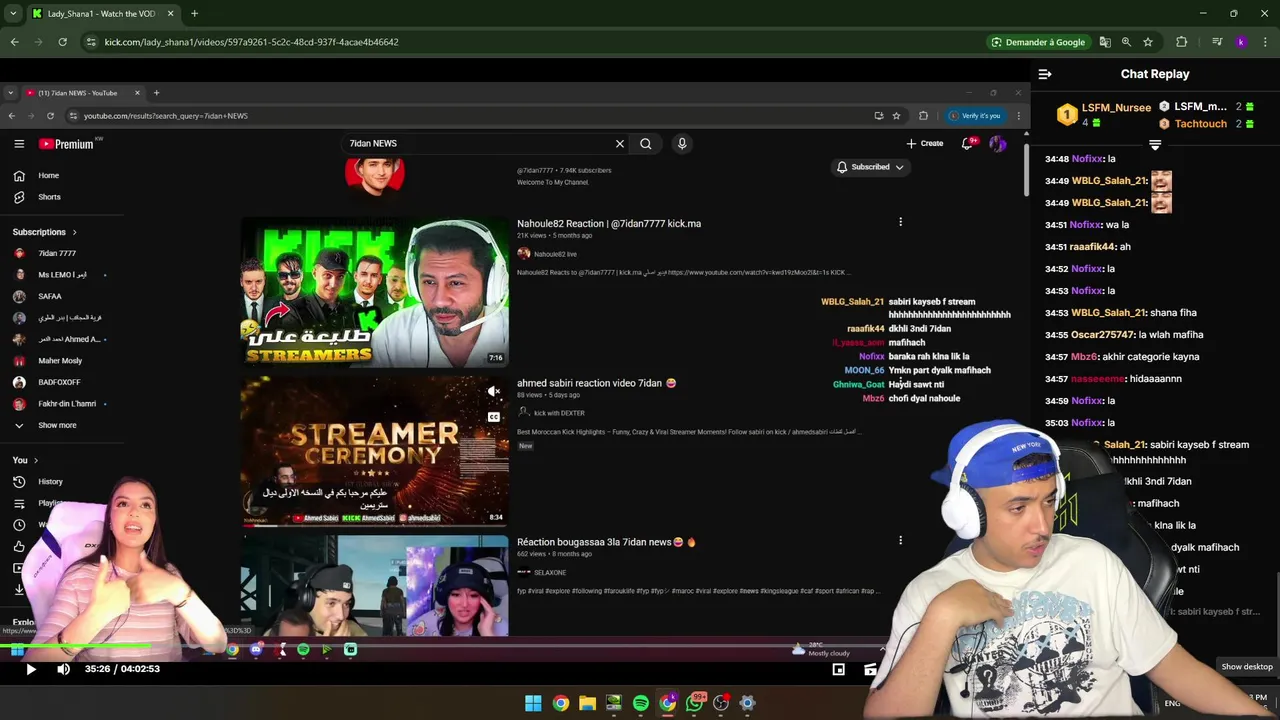Open Chrome media control icon
Screen dimensions: 1280x720
point(1217,42)
